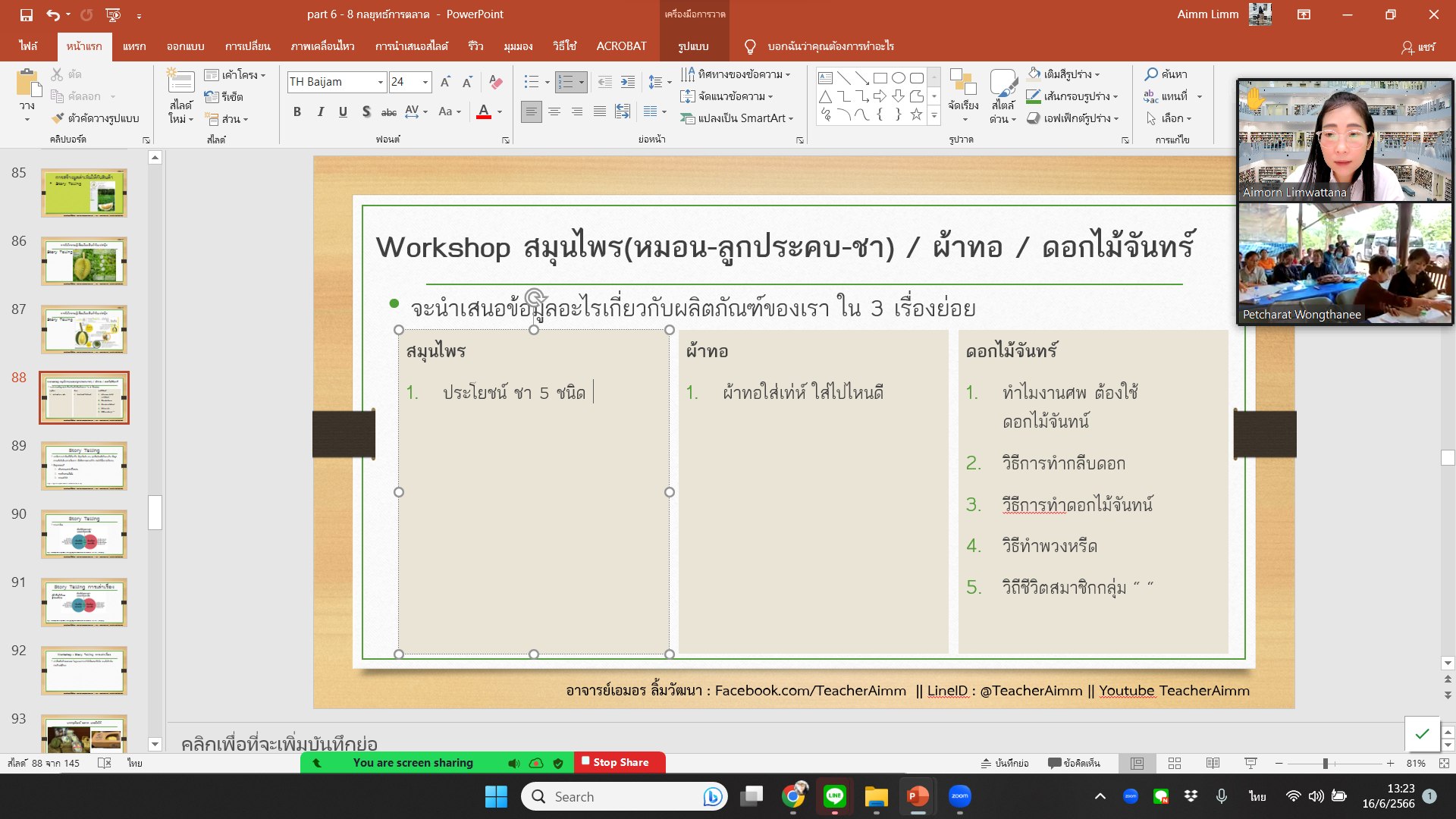The height and width of the screenshot is (819, 1456).
Task: Toggle Bold text formatting
Action: (297, 112)
